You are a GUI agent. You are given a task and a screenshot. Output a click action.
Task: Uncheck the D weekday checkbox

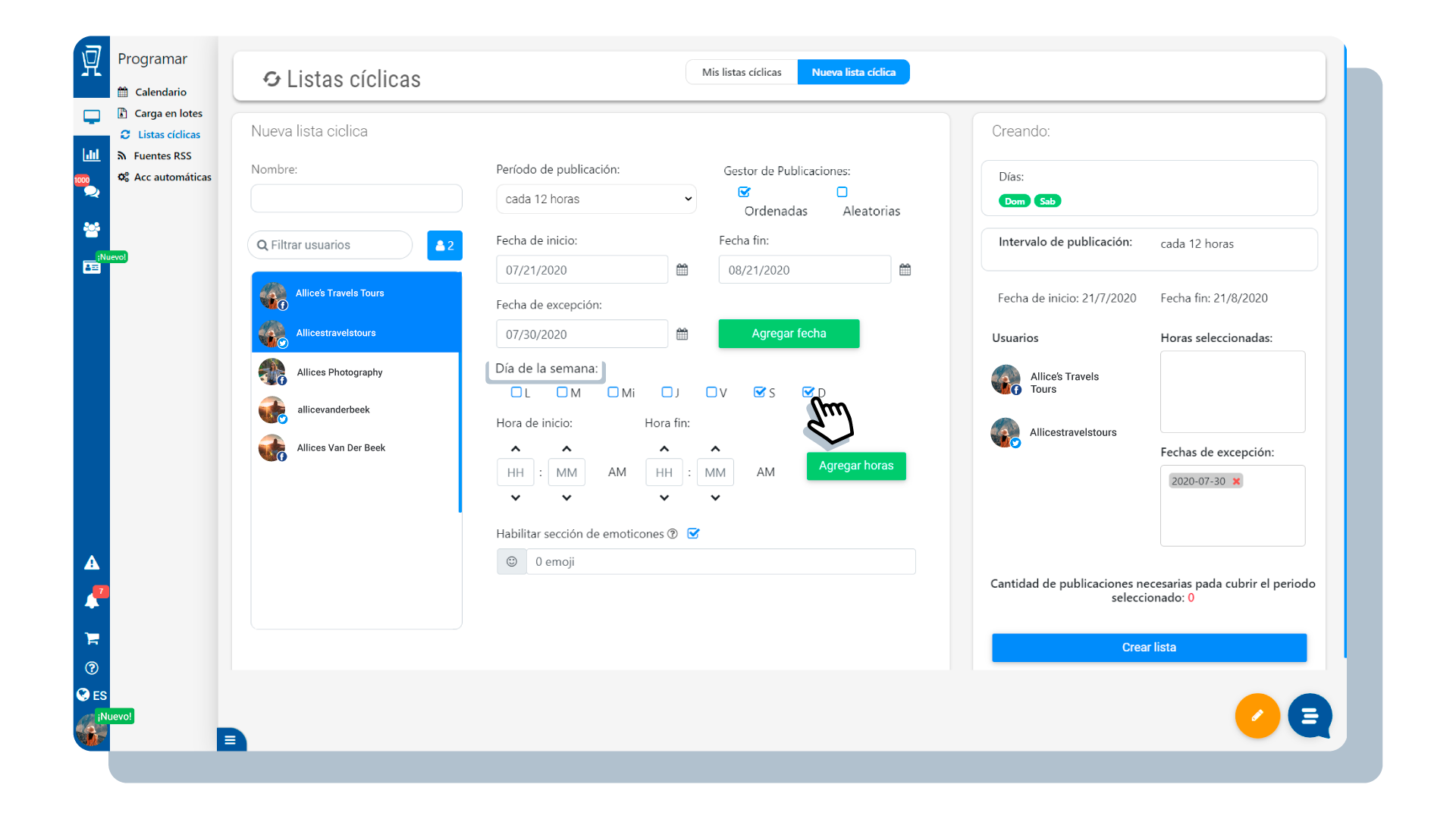click(x=808, y=392)
